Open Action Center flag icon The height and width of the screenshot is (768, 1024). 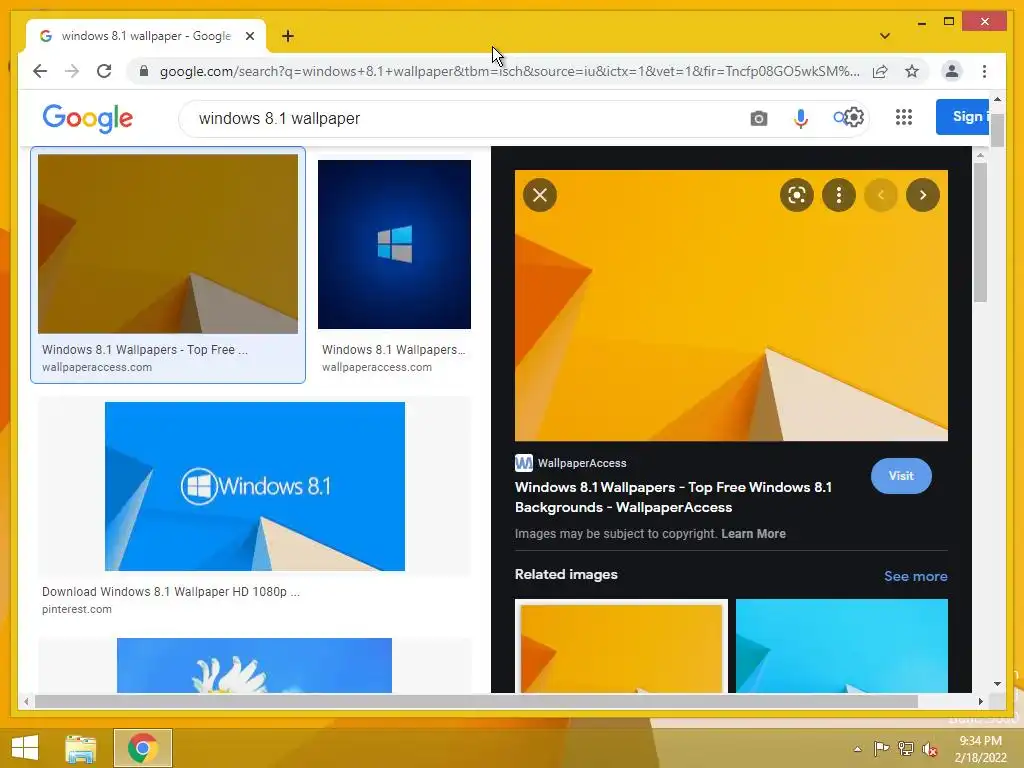point(881,748)
